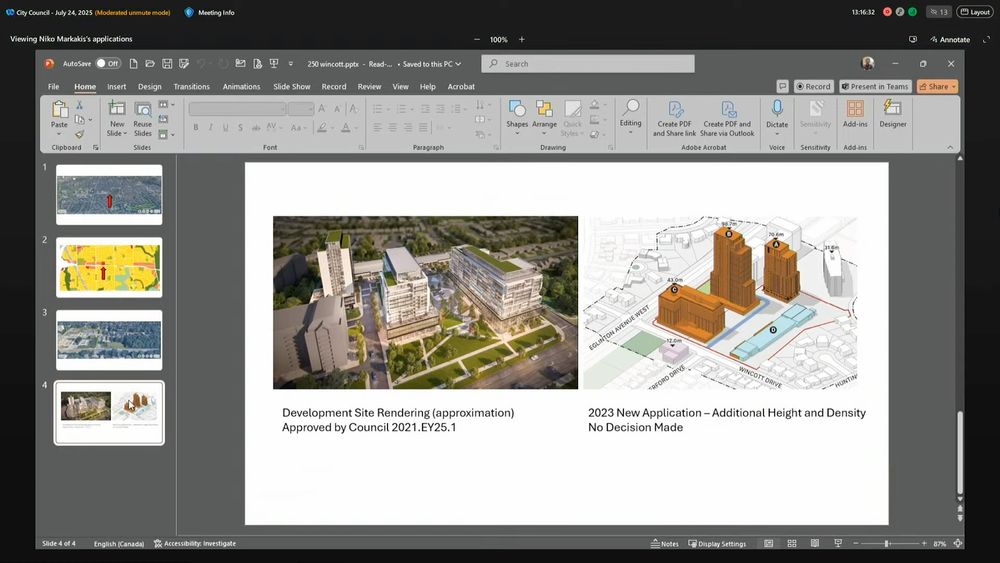
Task: Click the PowerPoint Search box
Action: tap(587, 64)
